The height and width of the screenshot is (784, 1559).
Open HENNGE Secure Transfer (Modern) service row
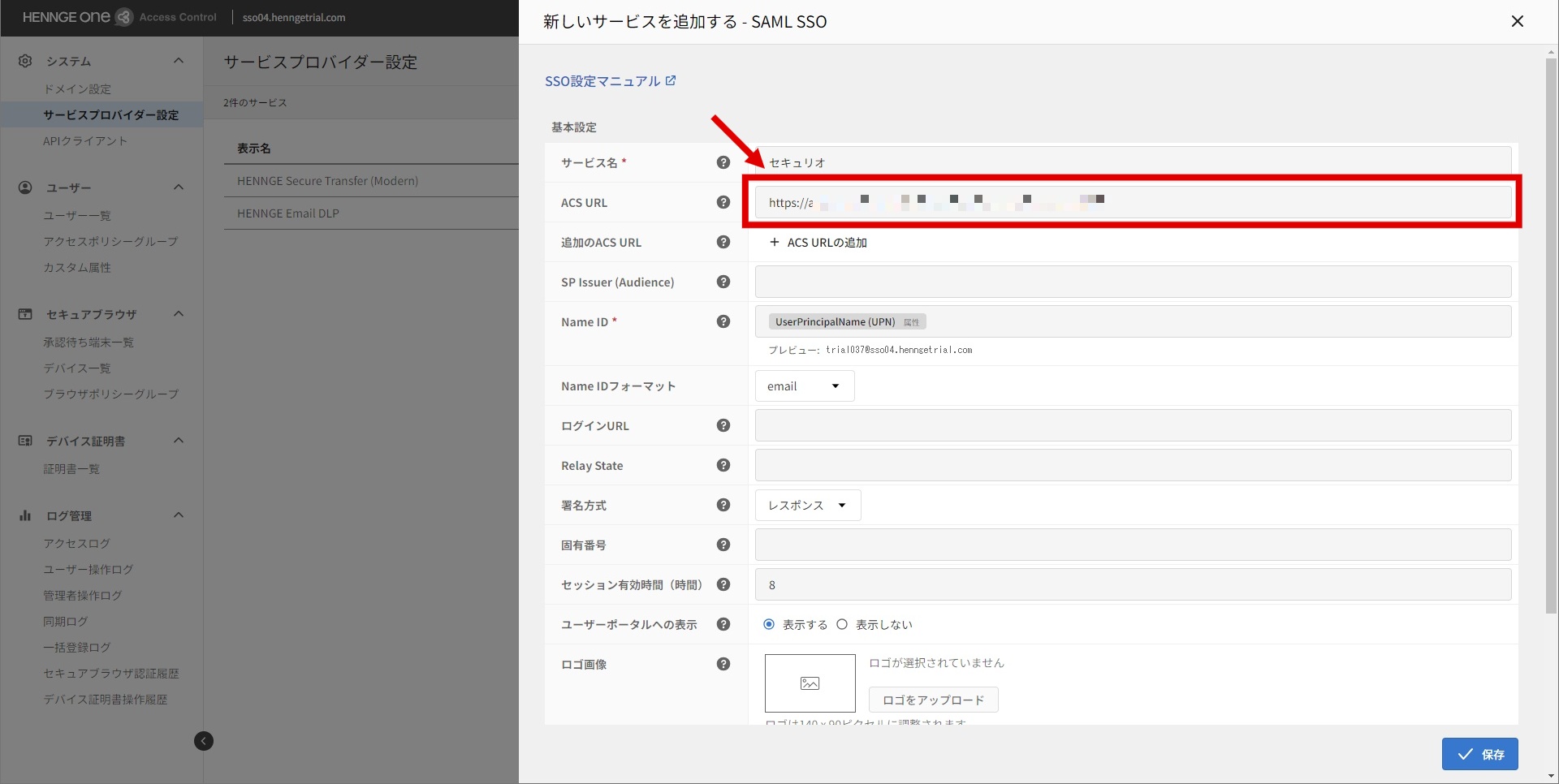click(371, 180)
